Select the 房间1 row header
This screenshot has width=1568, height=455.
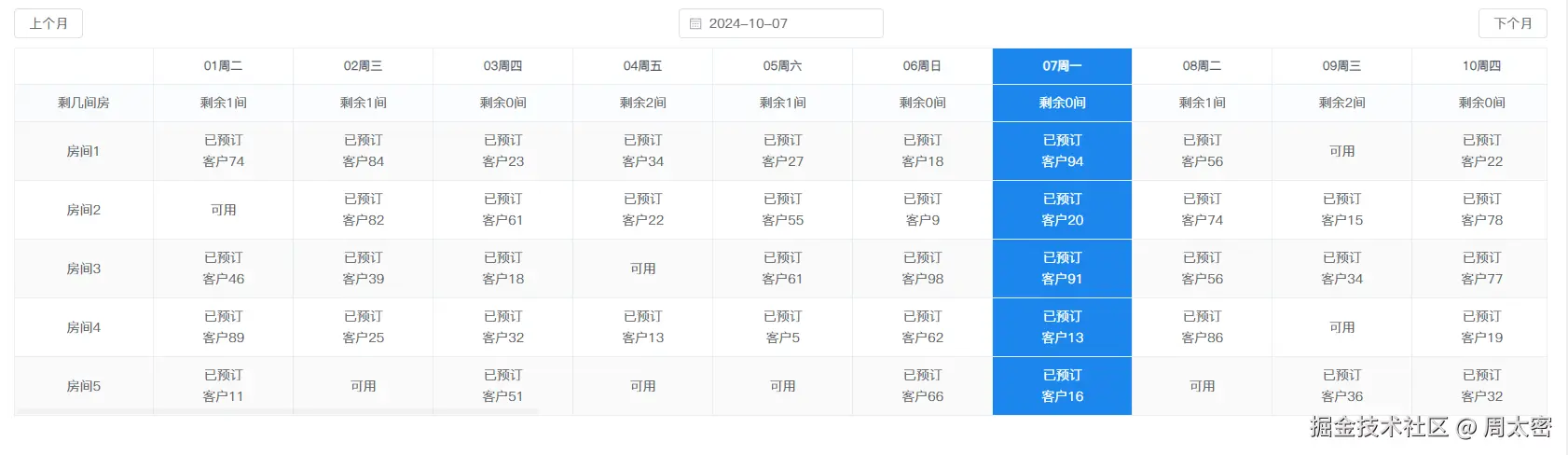pyautogui.click(x=84, y=151)
